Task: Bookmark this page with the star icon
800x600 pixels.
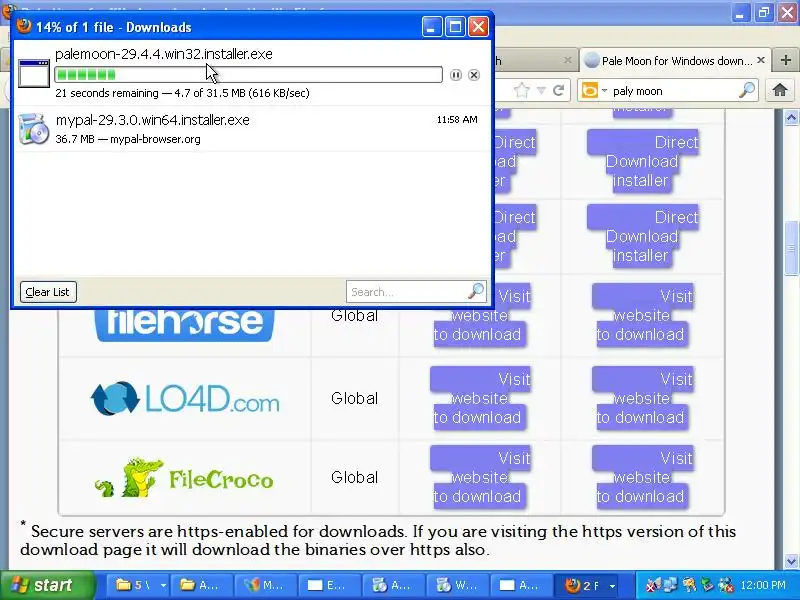Action: tap(521, 91)
